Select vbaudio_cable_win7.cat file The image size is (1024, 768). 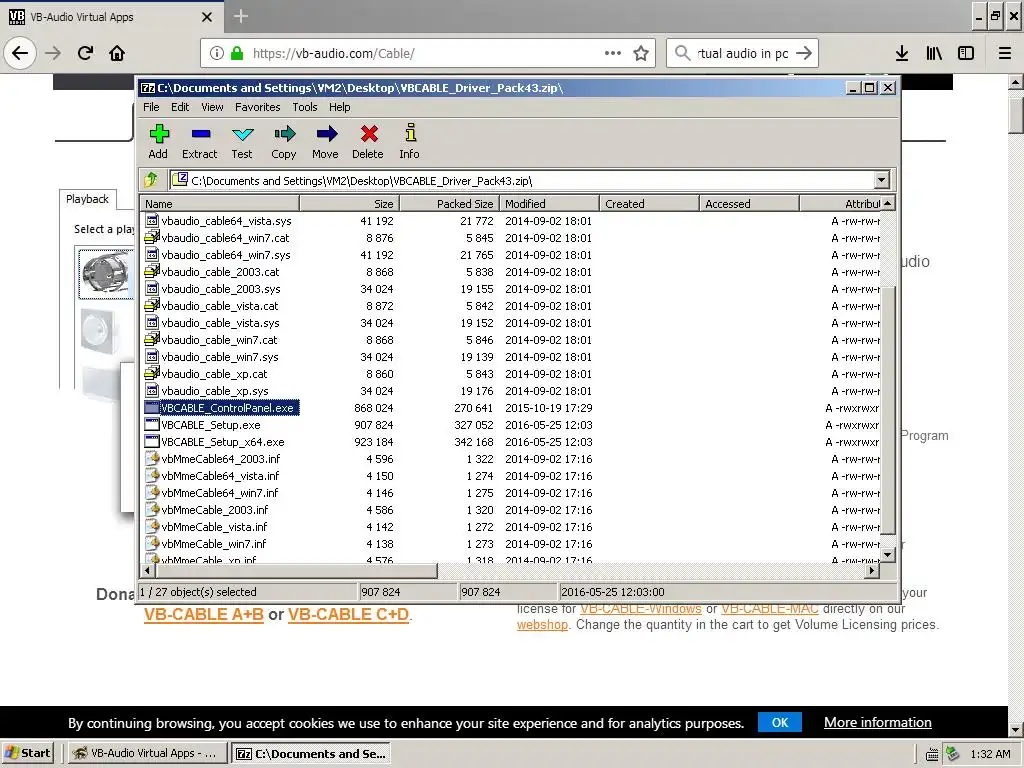pyautogui.click(x=219, y=340)
